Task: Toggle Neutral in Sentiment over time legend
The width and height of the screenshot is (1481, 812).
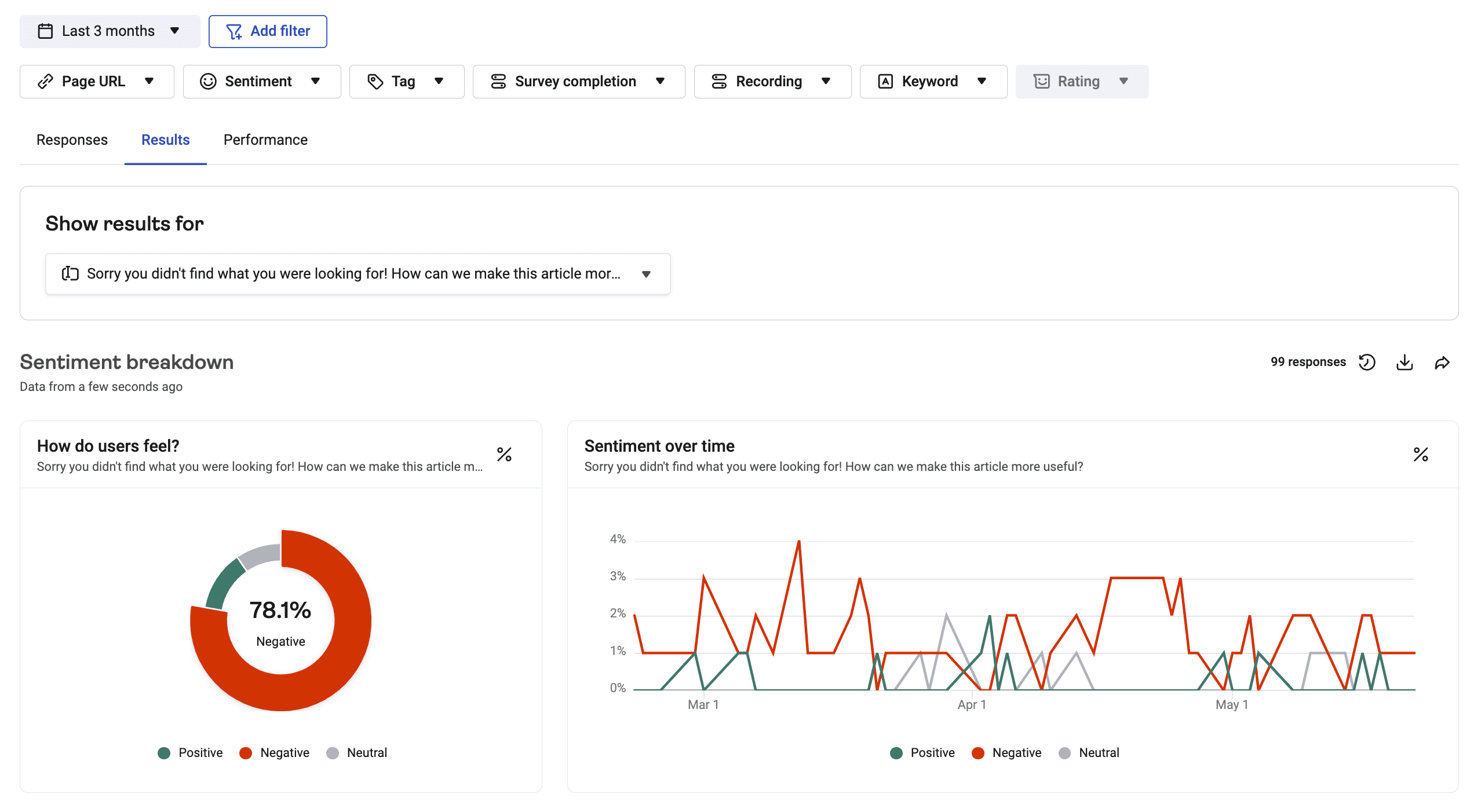Action: pyautogui.click(x=1089, y=753)
